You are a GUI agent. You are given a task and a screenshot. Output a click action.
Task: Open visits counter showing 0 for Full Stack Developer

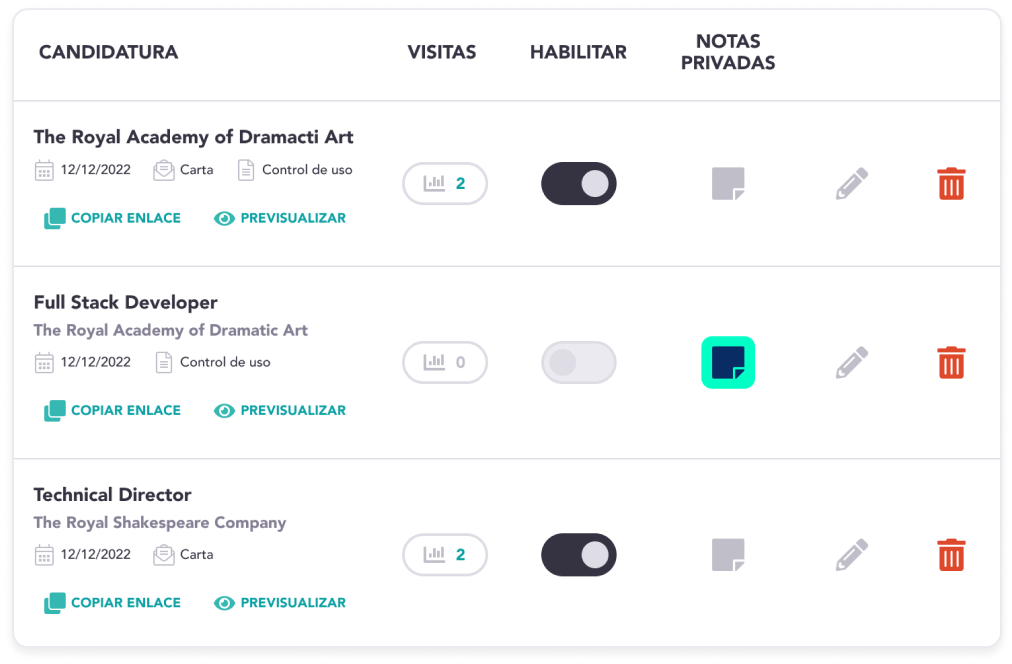(445, 363)
